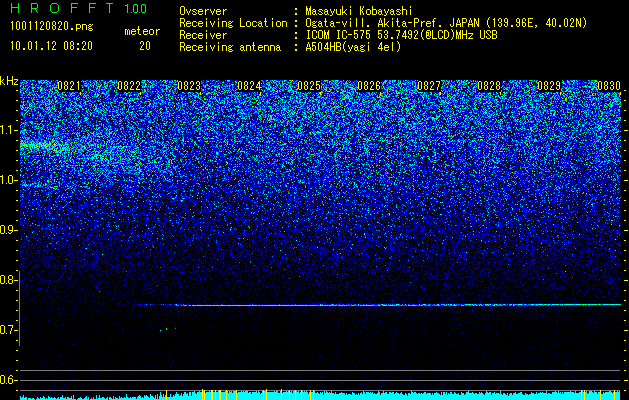Click the 0830 time marker
This screenshot has width=629, height=400.
[x=609, y=86]
